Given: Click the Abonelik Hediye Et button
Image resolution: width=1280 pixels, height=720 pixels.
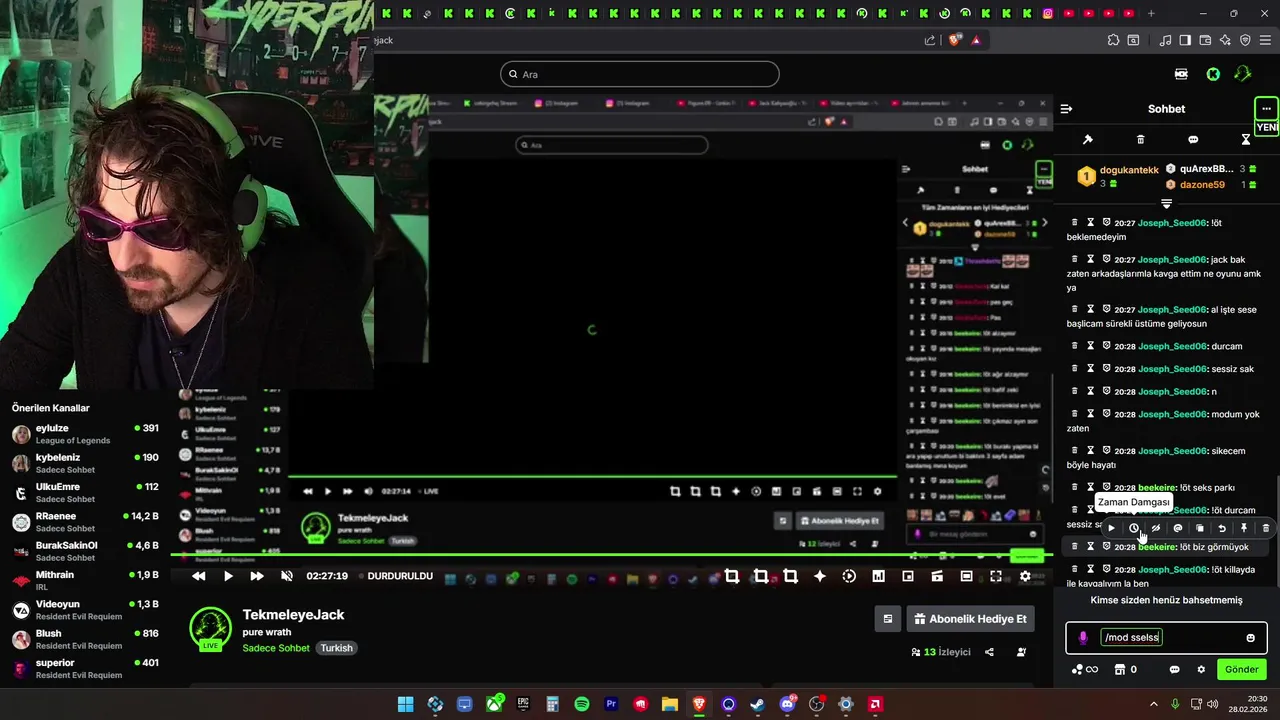Looking at the screenshot, I should point(970,619).
